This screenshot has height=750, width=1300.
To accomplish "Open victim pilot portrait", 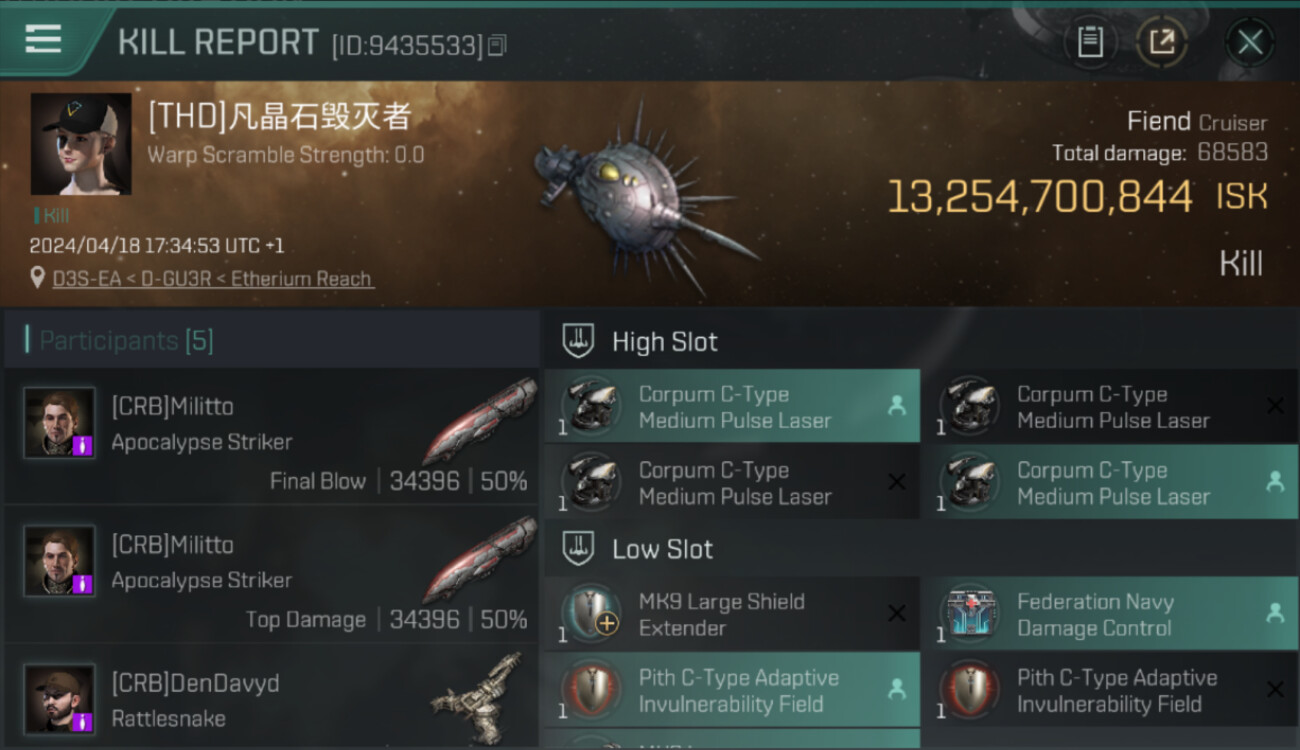I will pos(81,144).
